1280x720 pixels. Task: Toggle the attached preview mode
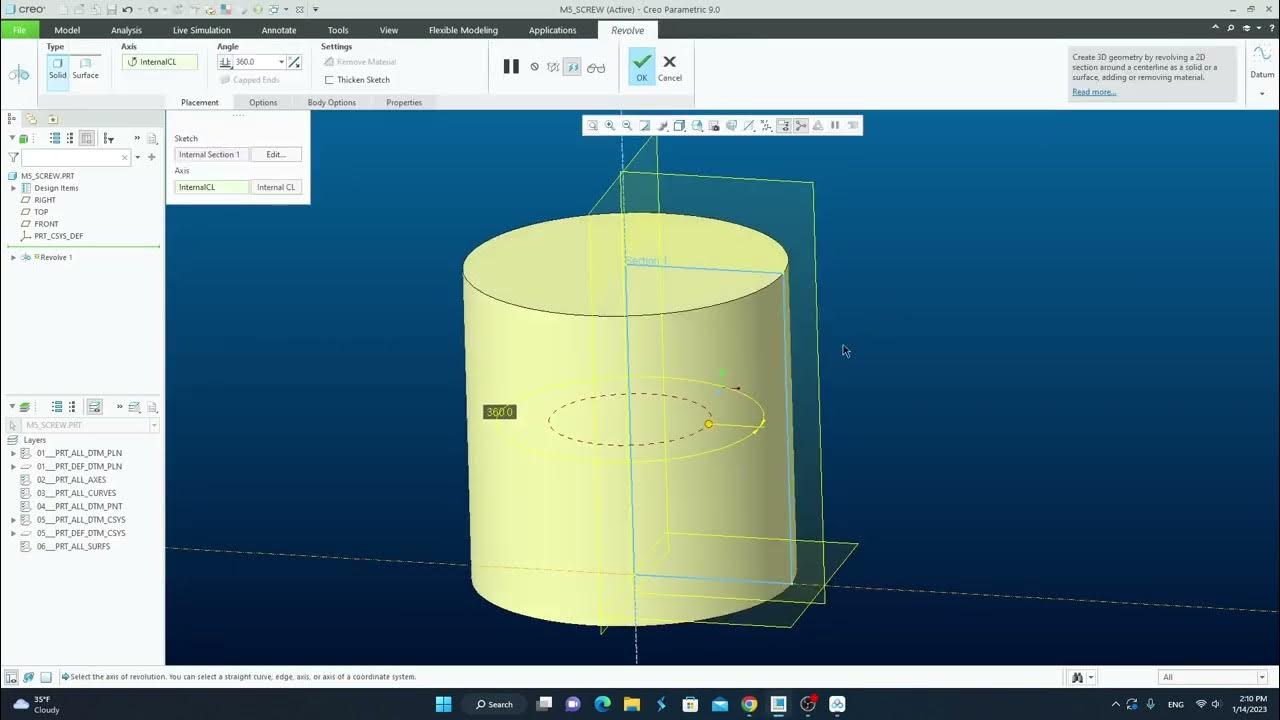[573, 67]
